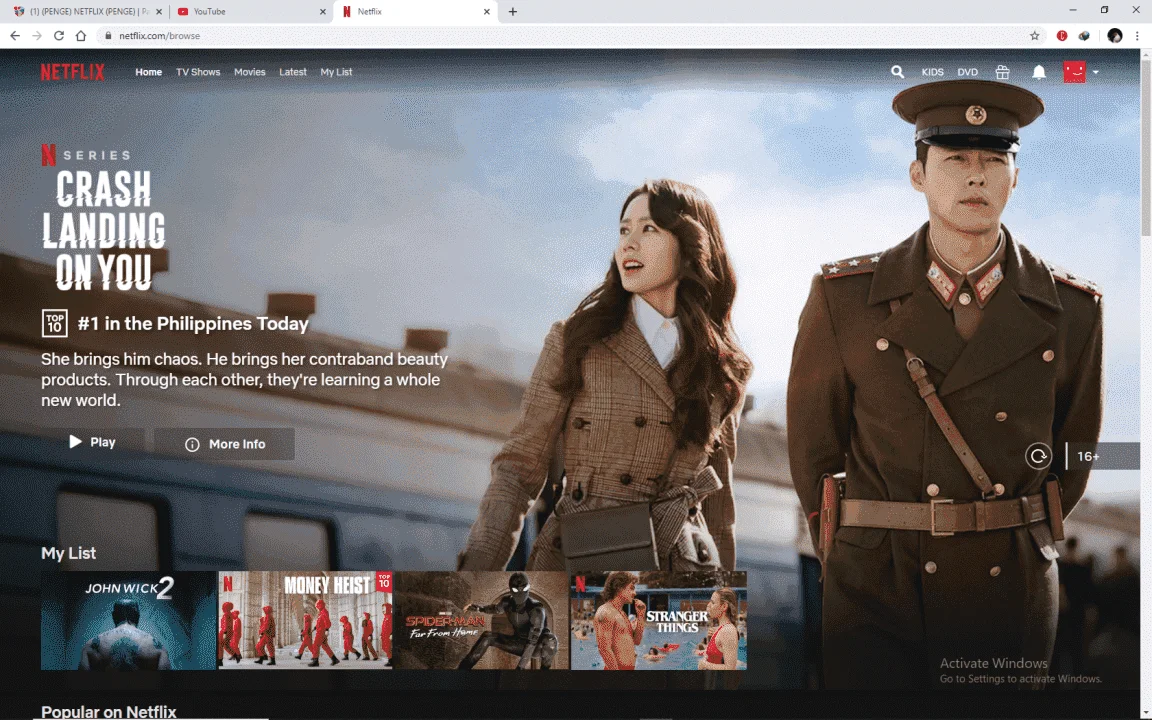Switch to KIDS profile
The image size is (1152, 720).
pyautogui.click(x=932, y=72)
